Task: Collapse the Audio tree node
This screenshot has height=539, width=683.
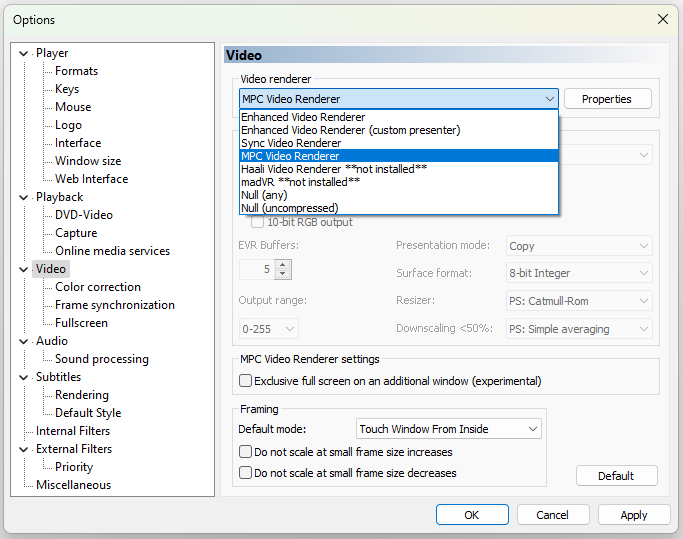Action: 24,341
